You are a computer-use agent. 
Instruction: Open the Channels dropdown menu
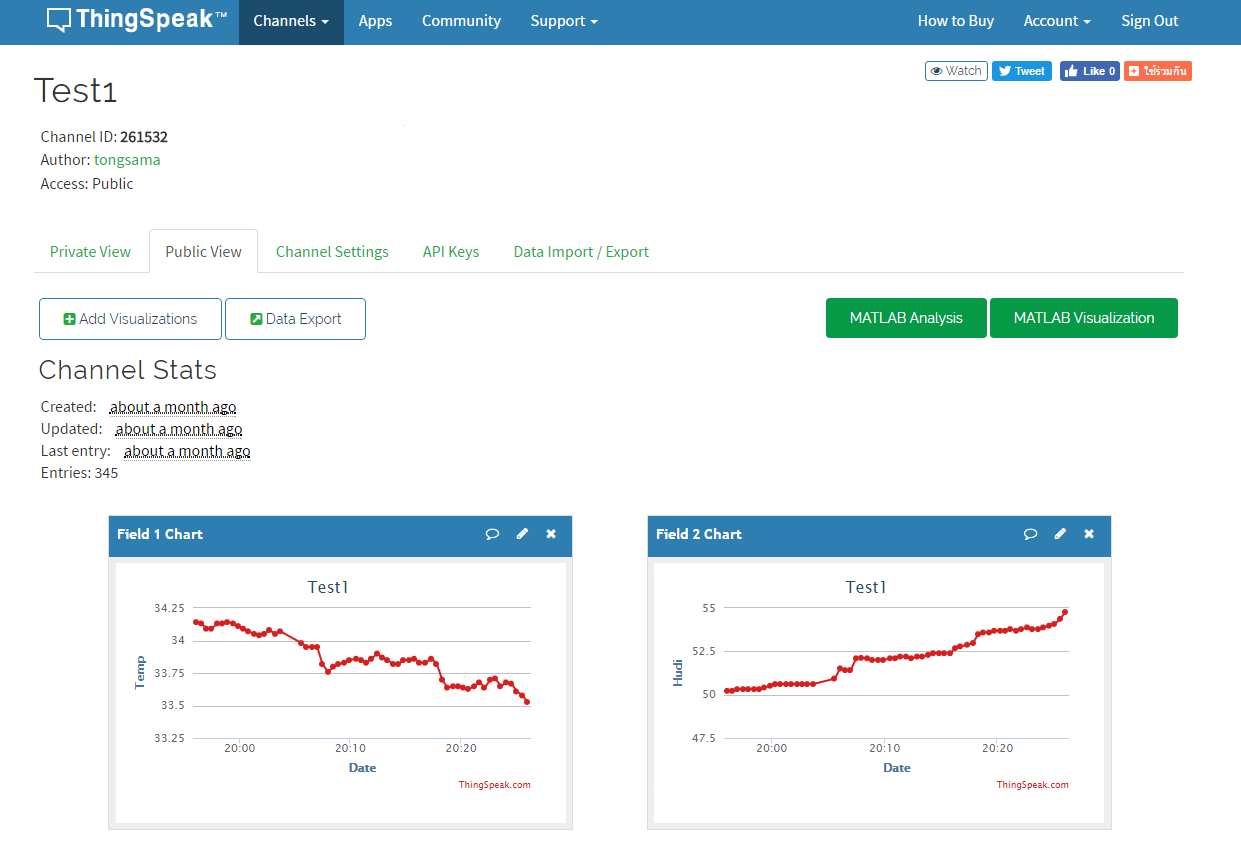pos(290,21)
